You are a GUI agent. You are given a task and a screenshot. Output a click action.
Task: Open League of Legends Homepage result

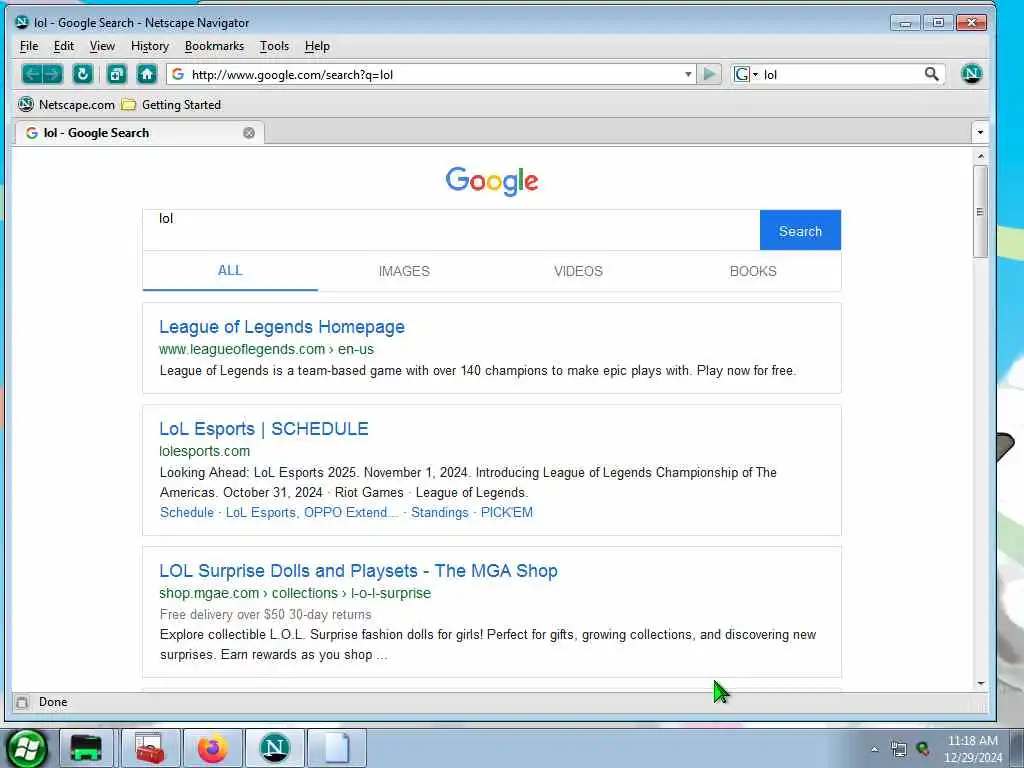282,327
